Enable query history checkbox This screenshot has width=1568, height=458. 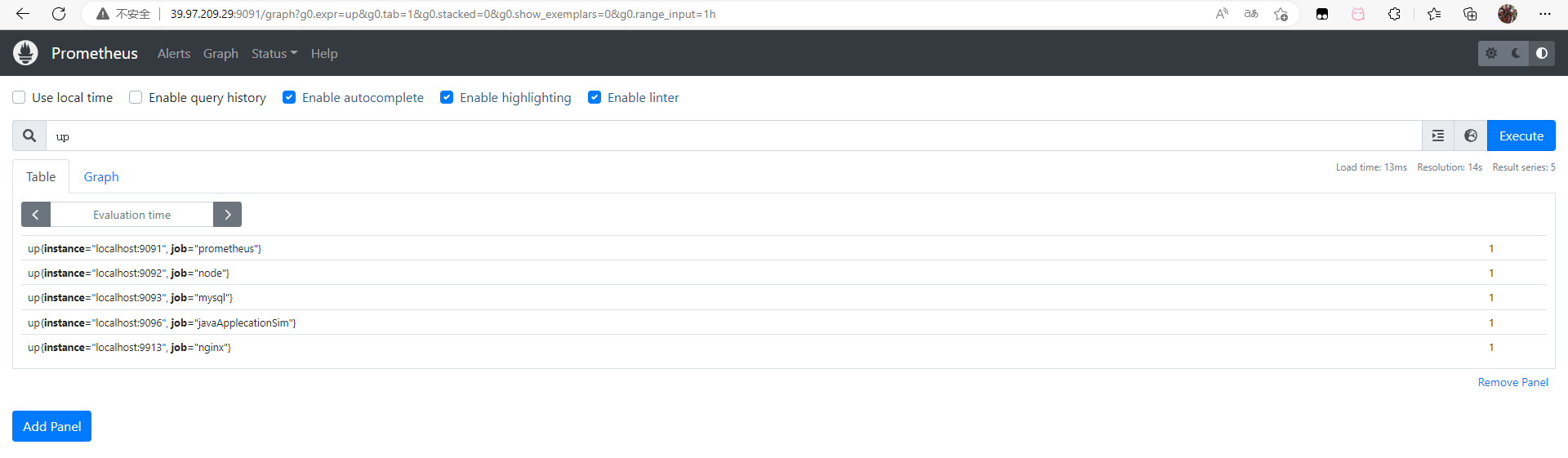click(136, 97)
